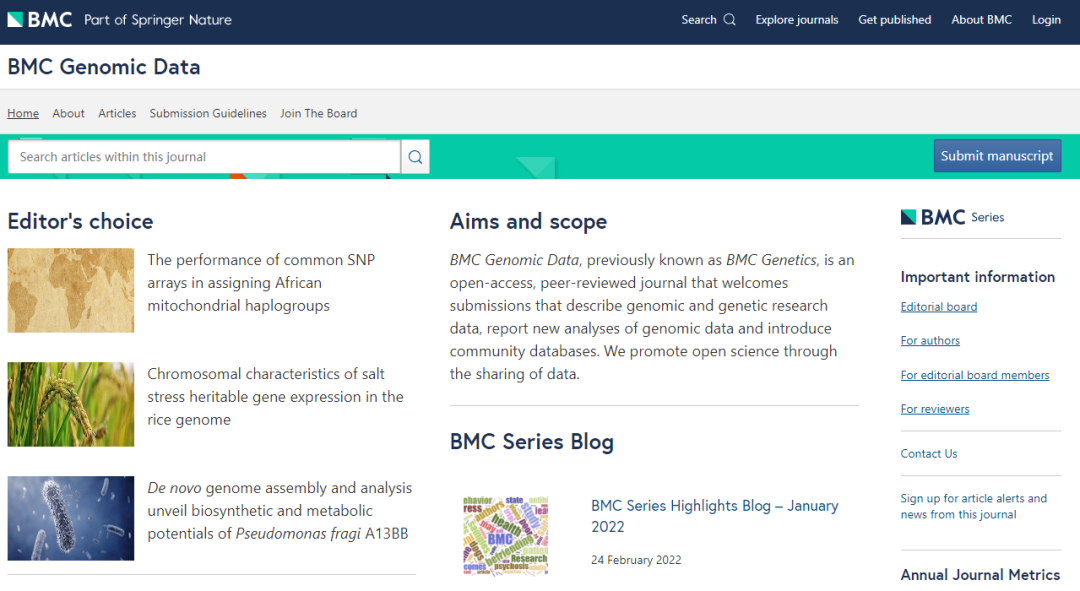The width and height of the screenshot is (1080, 591).
Task: Open the African map article thumbnail
Action: 71,291
